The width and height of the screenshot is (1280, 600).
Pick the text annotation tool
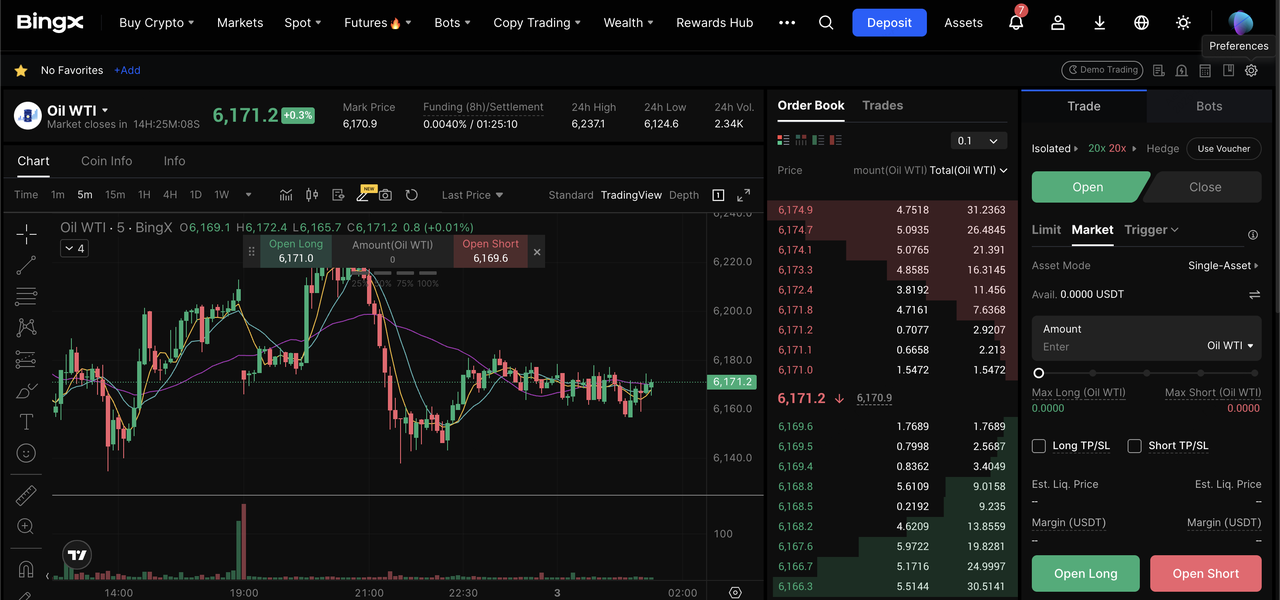coord(27,421)
